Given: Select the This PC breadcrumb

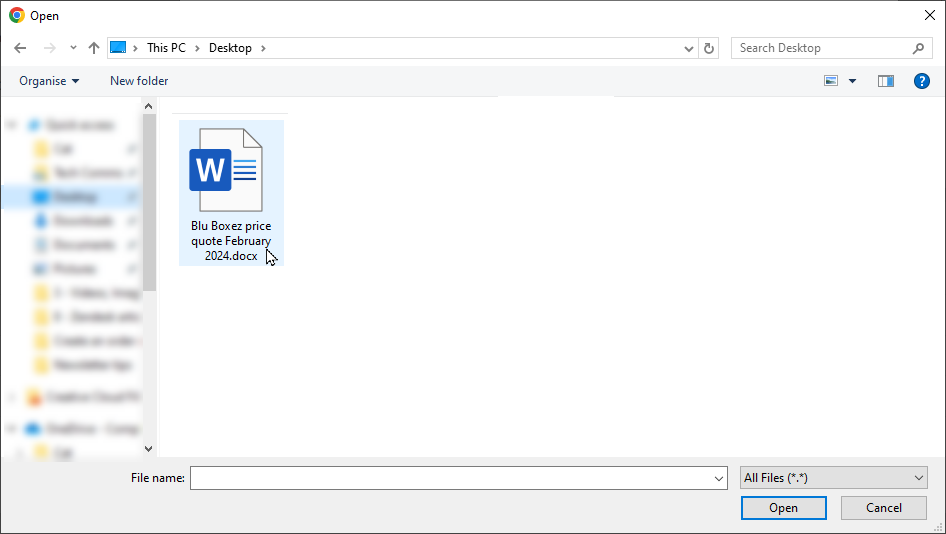Looking at the screenshot, I should click(x=167, y=48).
